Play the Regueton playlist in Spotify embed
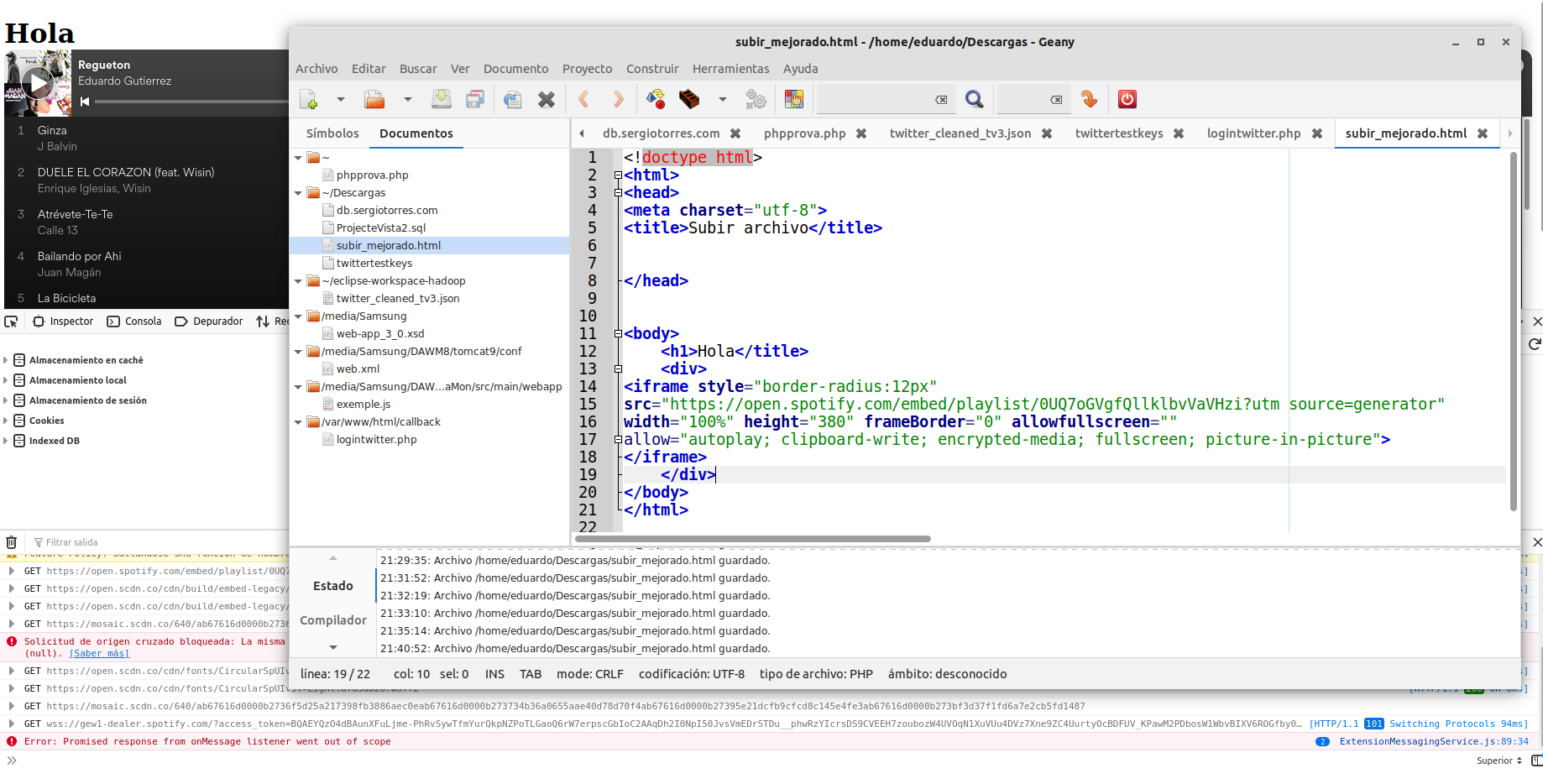Screen dimensions: 1543x784 [x=37, y=82]
